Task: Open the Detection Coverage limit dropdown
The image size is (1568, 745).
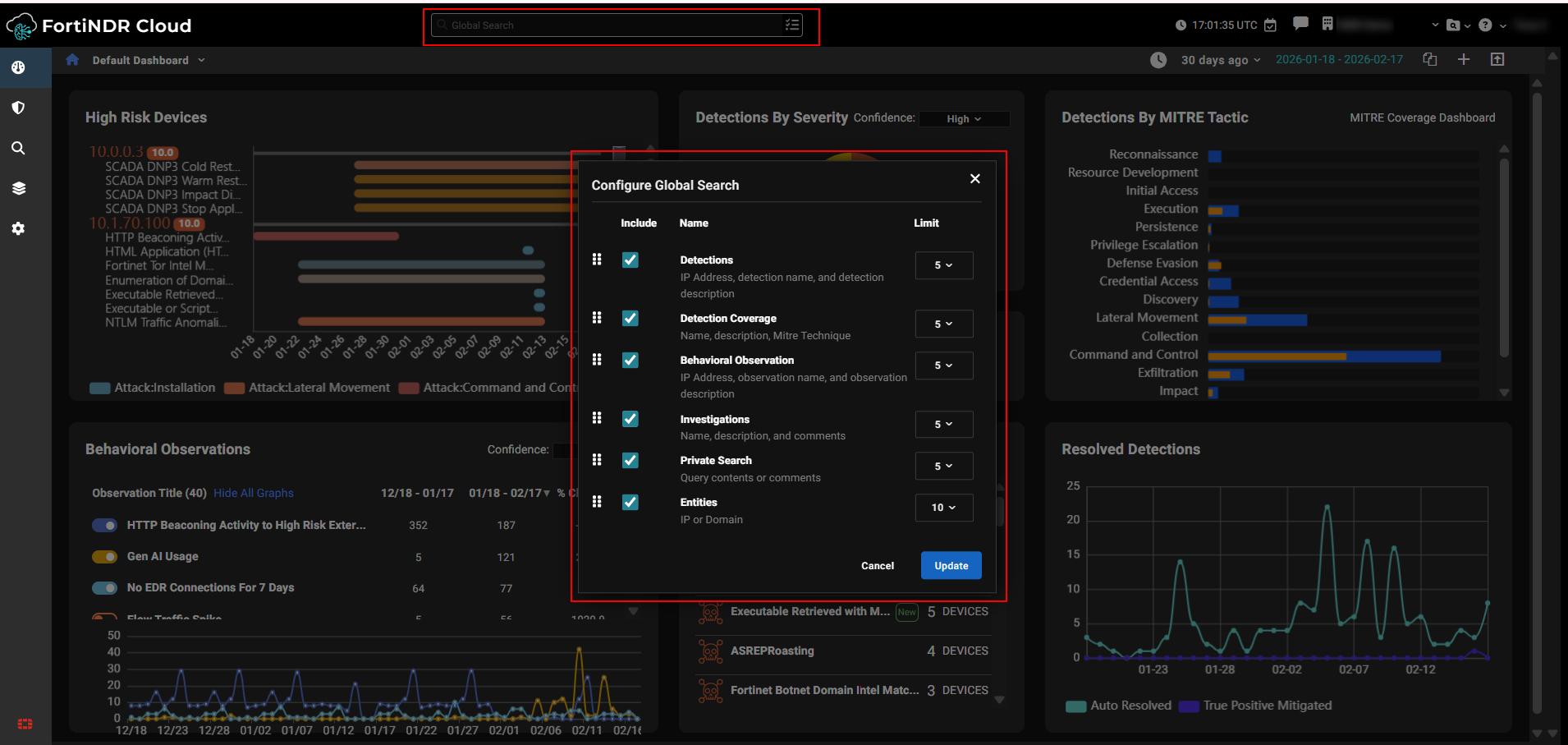Action: click(943, 324)
